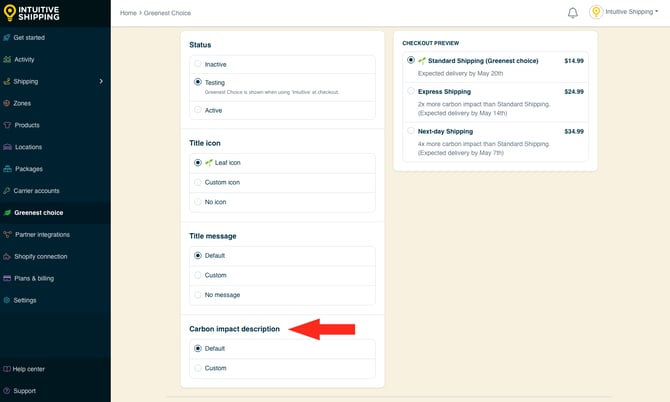Expand the Shipping submenu chevron

101,81
